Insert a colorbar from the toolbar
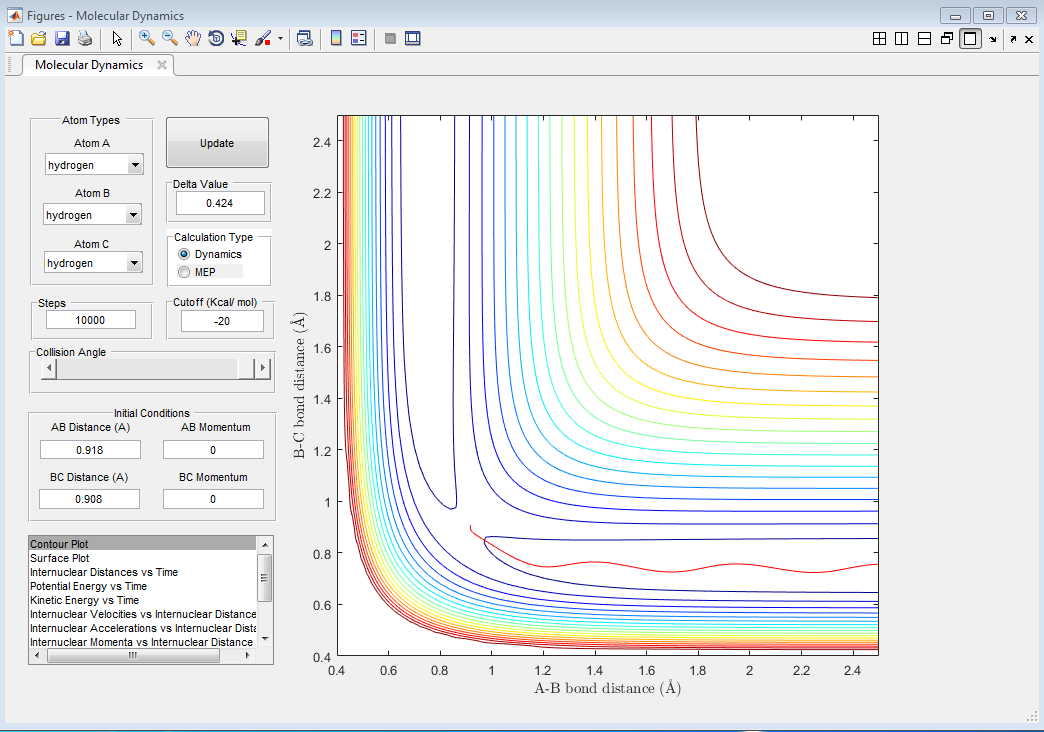The image size is (1044, 732). pyautogui.click(x=336, y=38)
